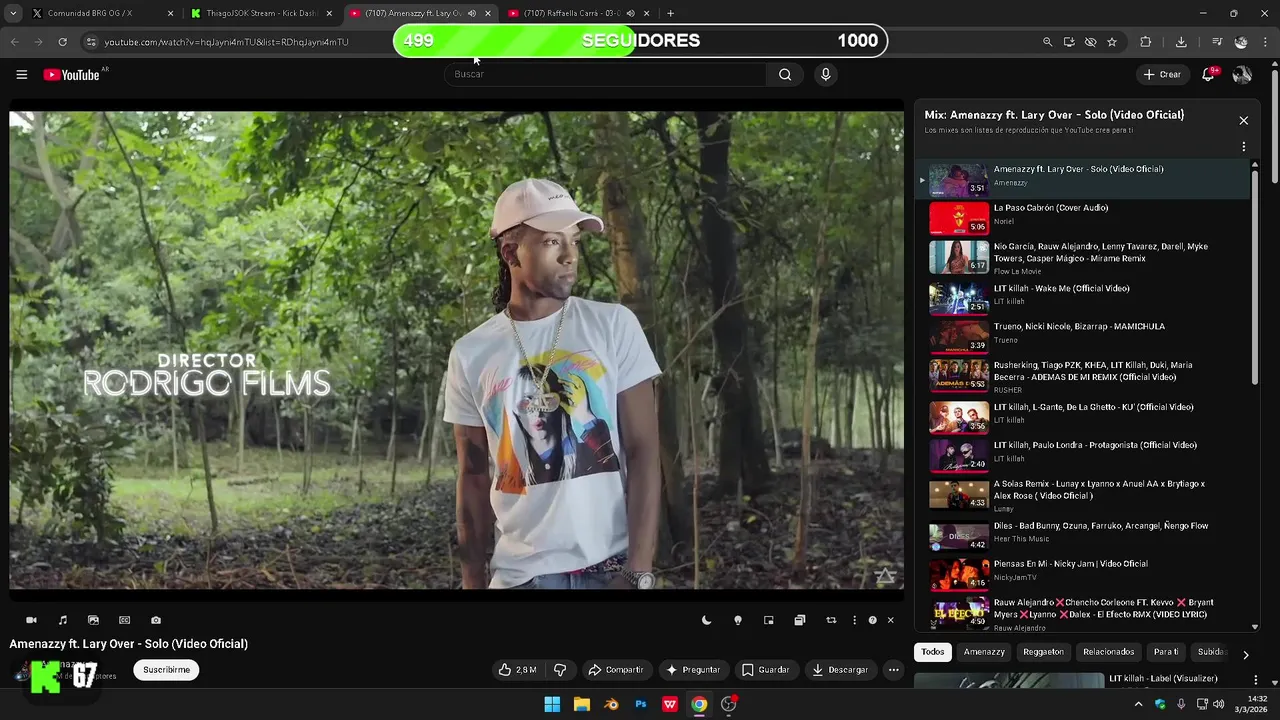Open Mix playlist three-dot options

1243,146
